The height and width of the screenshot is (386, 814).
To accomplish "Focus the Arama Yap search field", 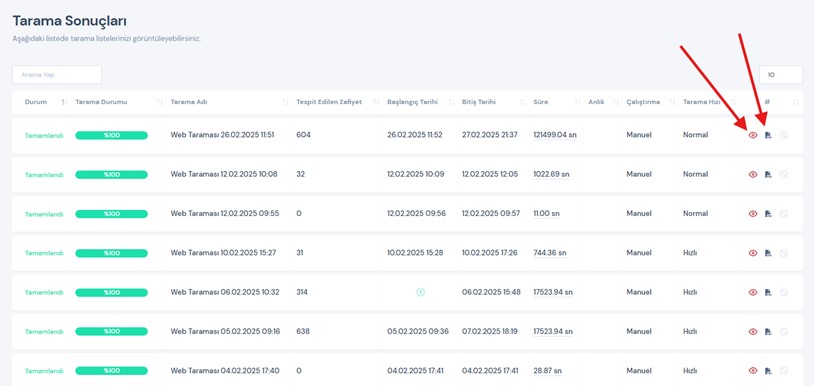I will pyautogui.click(x=57, y=75).
